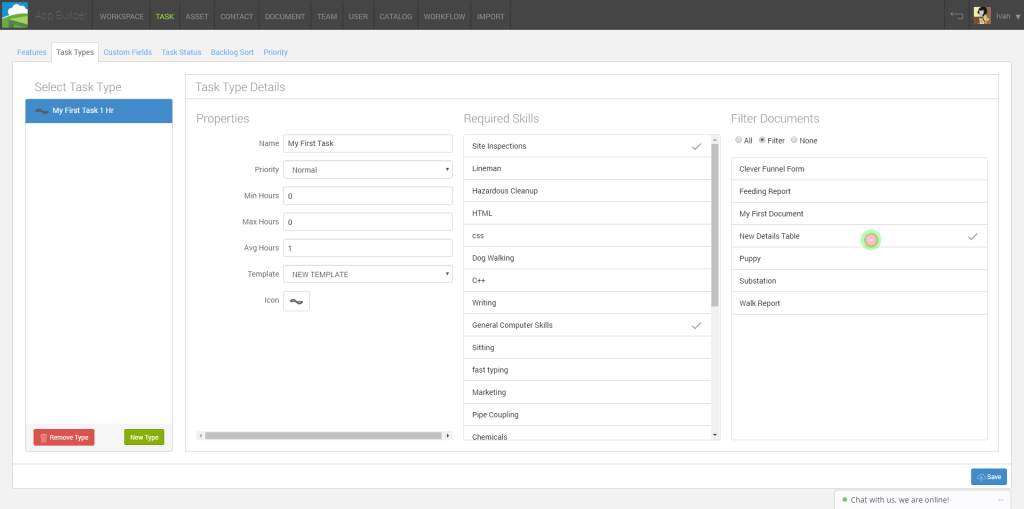Switch to the Backlog Sort tab
This screenshot has width=1024, height=509.
point(232,52)
